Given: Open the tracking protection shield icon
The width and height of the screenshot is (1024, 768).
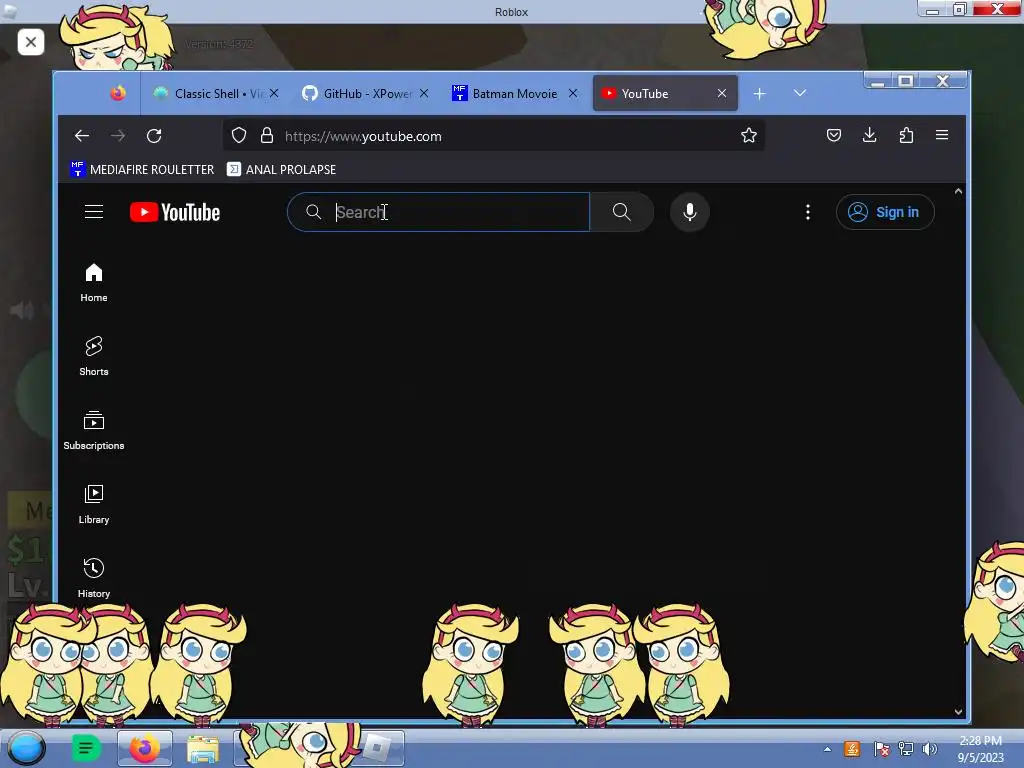Looking at the screenshot, I should tap(239, 136).
